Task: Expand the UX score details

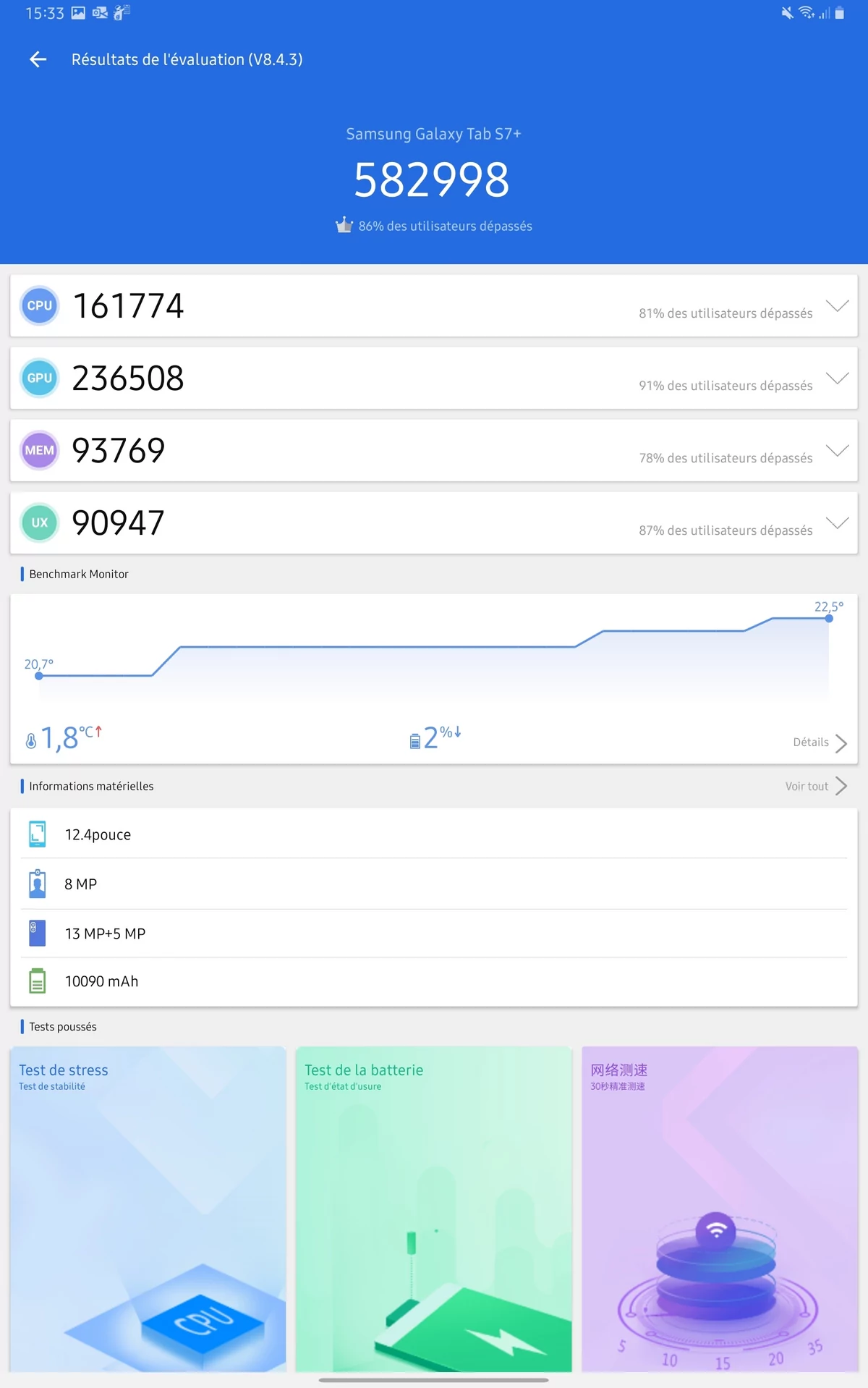Action: pyautogui.click(x=838, y=522)
